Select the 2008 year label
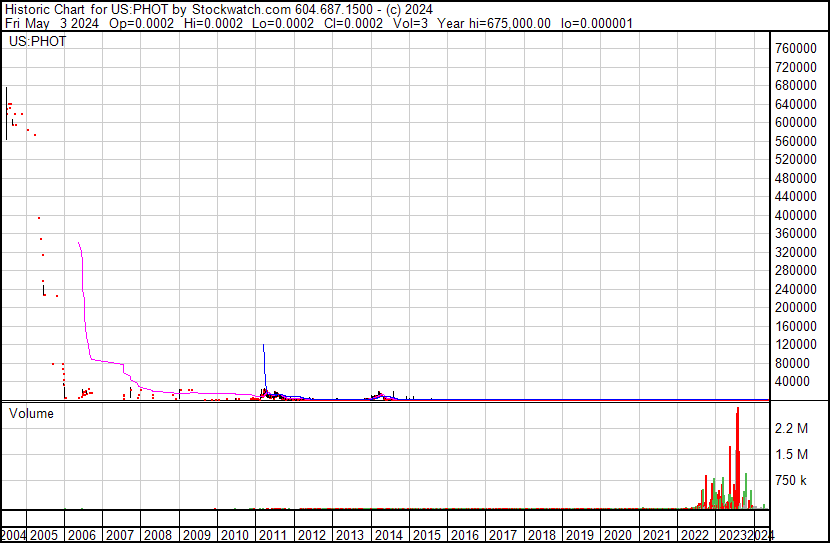Screen dimensions: 830x543 pos(158,535)
